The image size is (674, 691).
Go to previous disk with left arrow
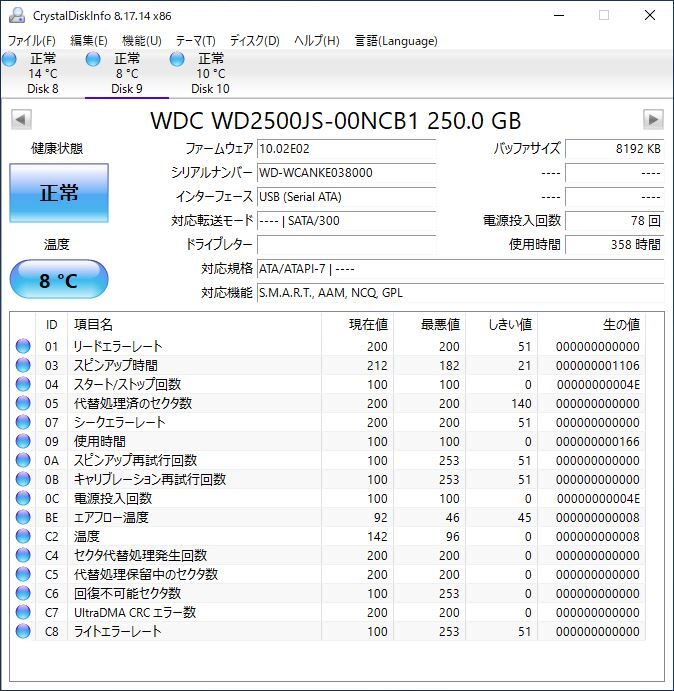[21, 120]
